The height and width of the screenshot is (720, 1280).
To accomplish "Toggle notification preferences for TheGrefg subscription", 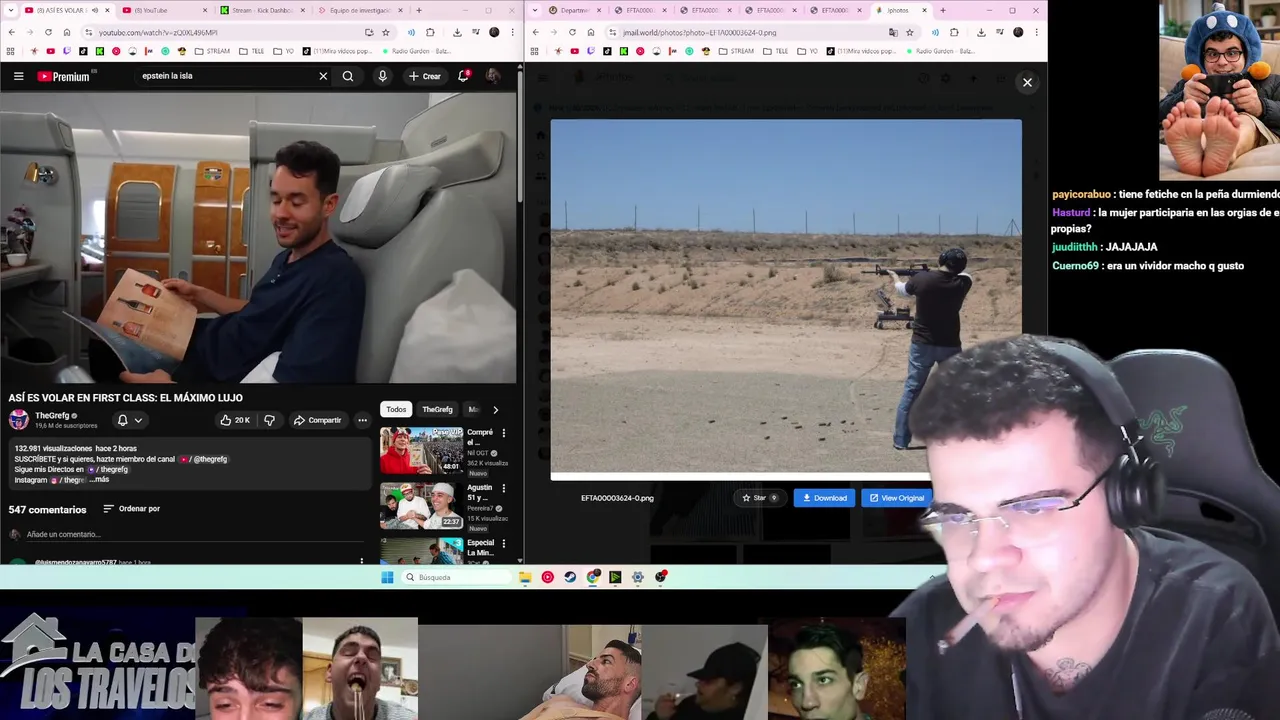I will coord(130,420).
